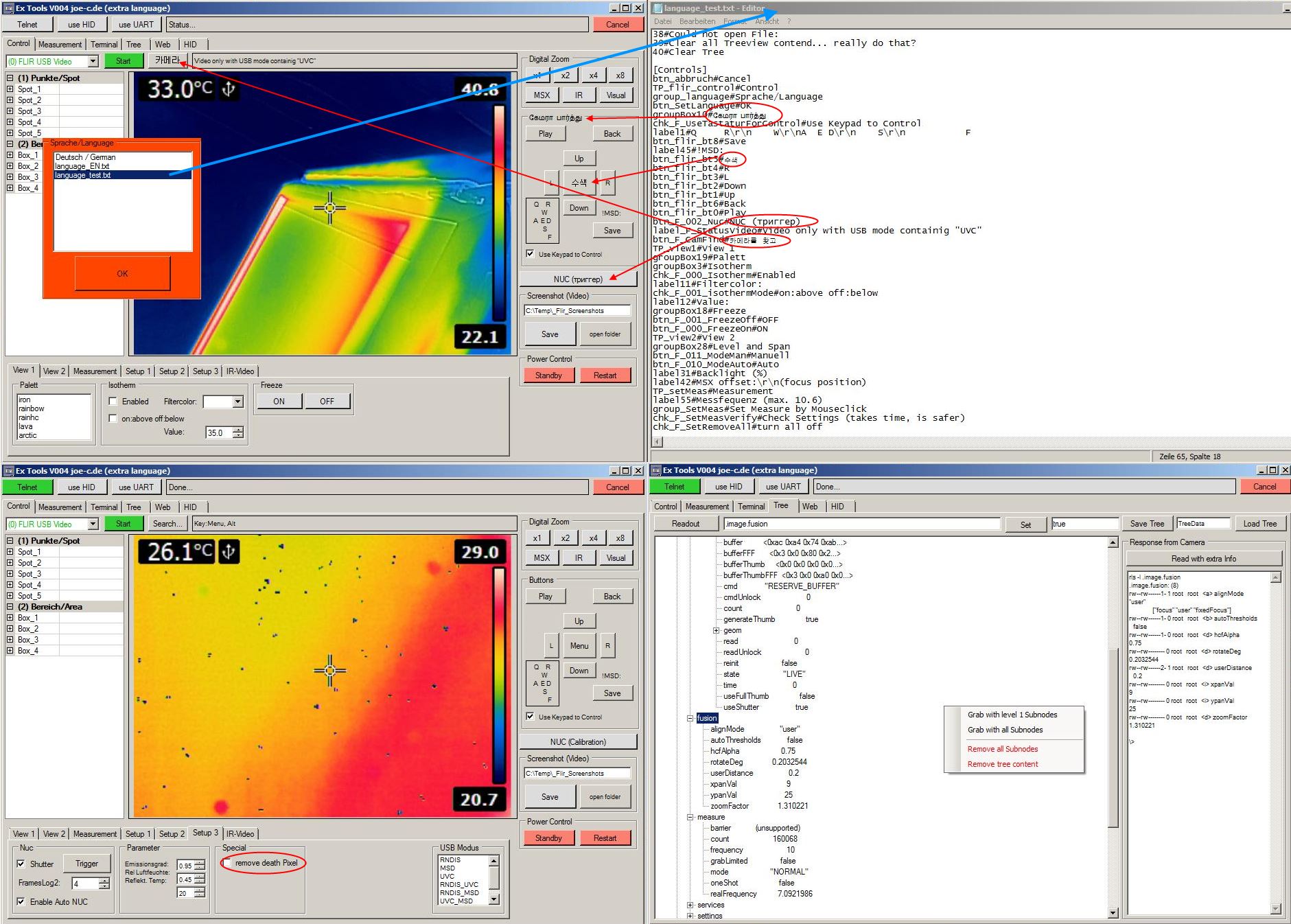
Task: Click the anchor icon beside the 26.1°C reading
Action: (x=229, y=551)
